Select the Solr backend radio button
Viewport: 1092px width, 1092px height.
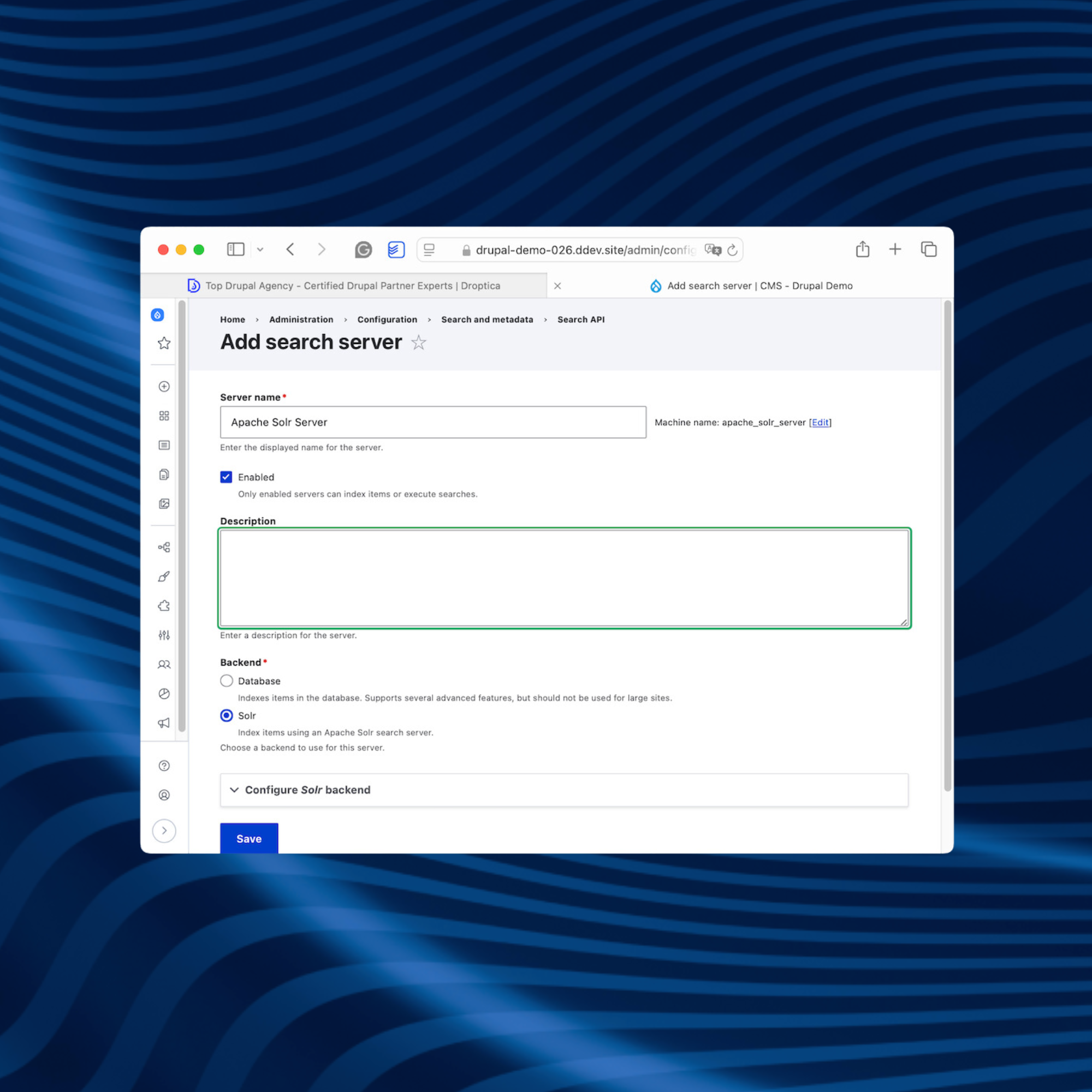tap(226, 715)
